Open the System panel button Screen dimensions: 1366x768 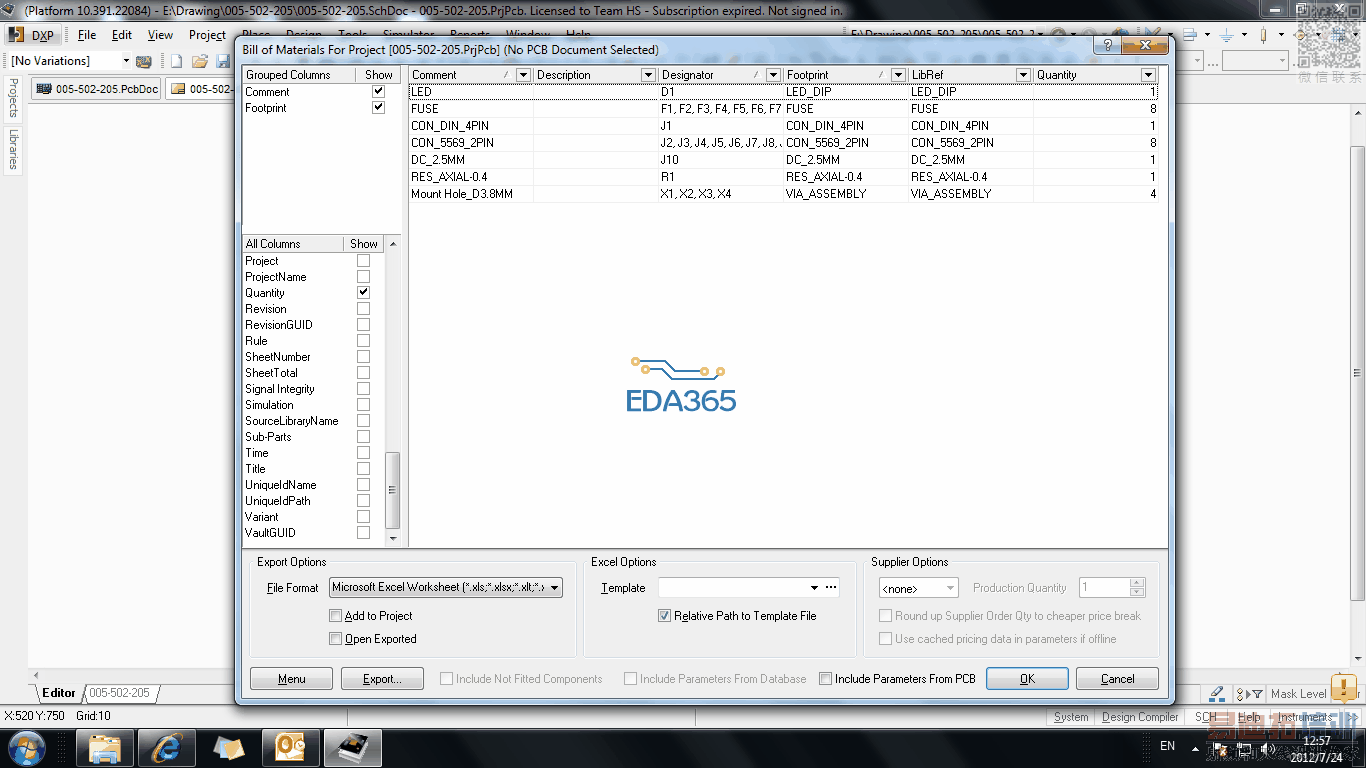[x=1071, y=717]
